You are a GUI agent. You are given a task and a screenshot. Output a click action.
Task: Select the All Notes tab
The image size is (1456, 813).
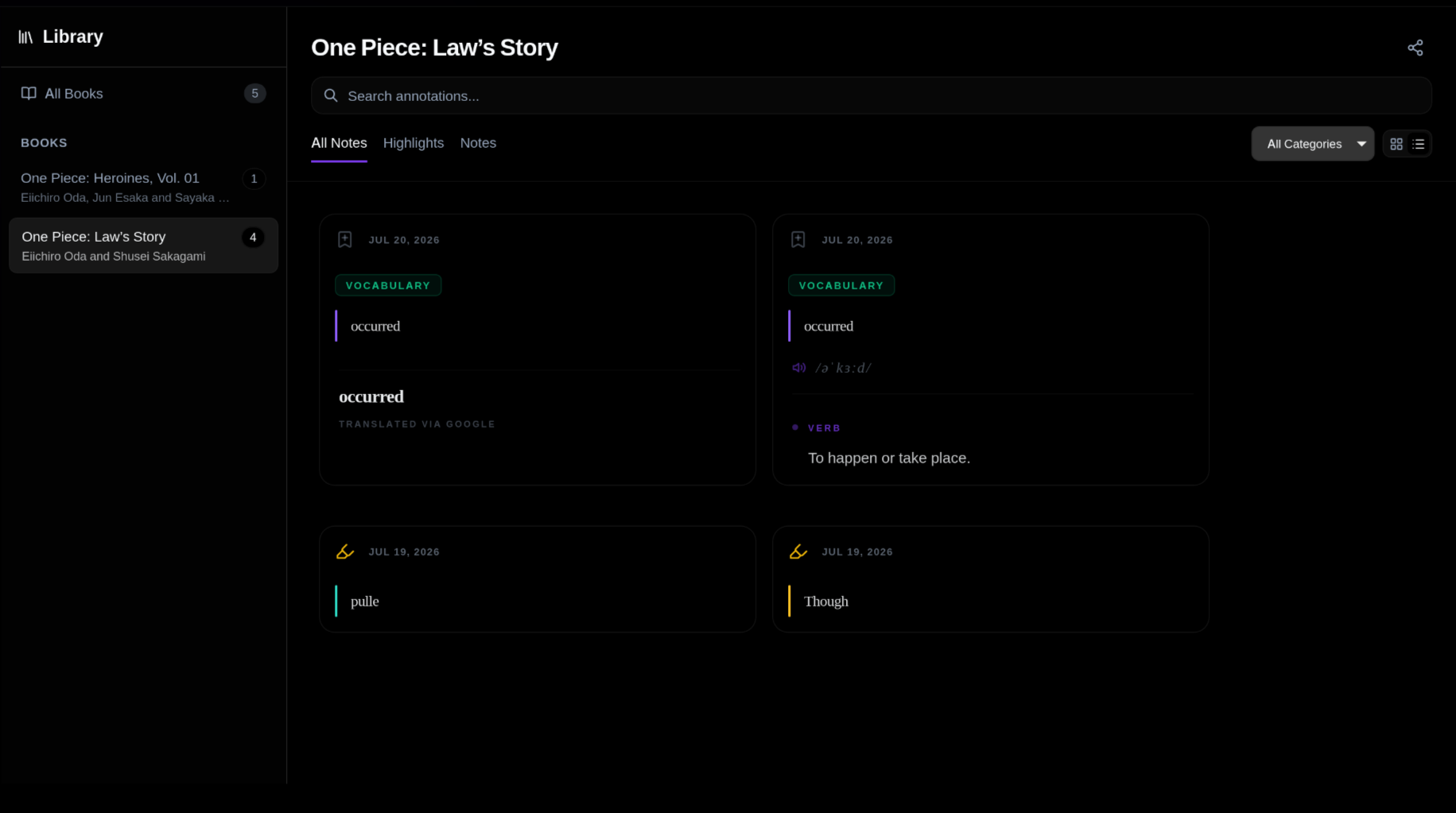click(x=339, y=143)
